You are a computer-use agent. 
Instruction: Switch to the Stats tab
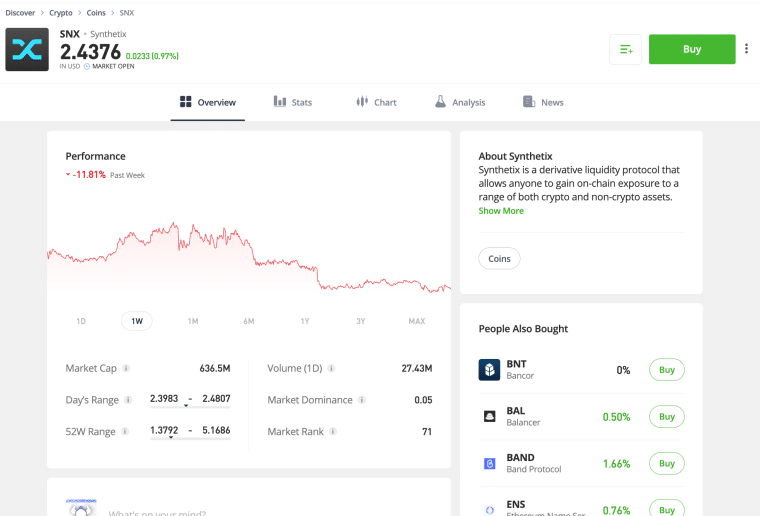pos(293,102)
